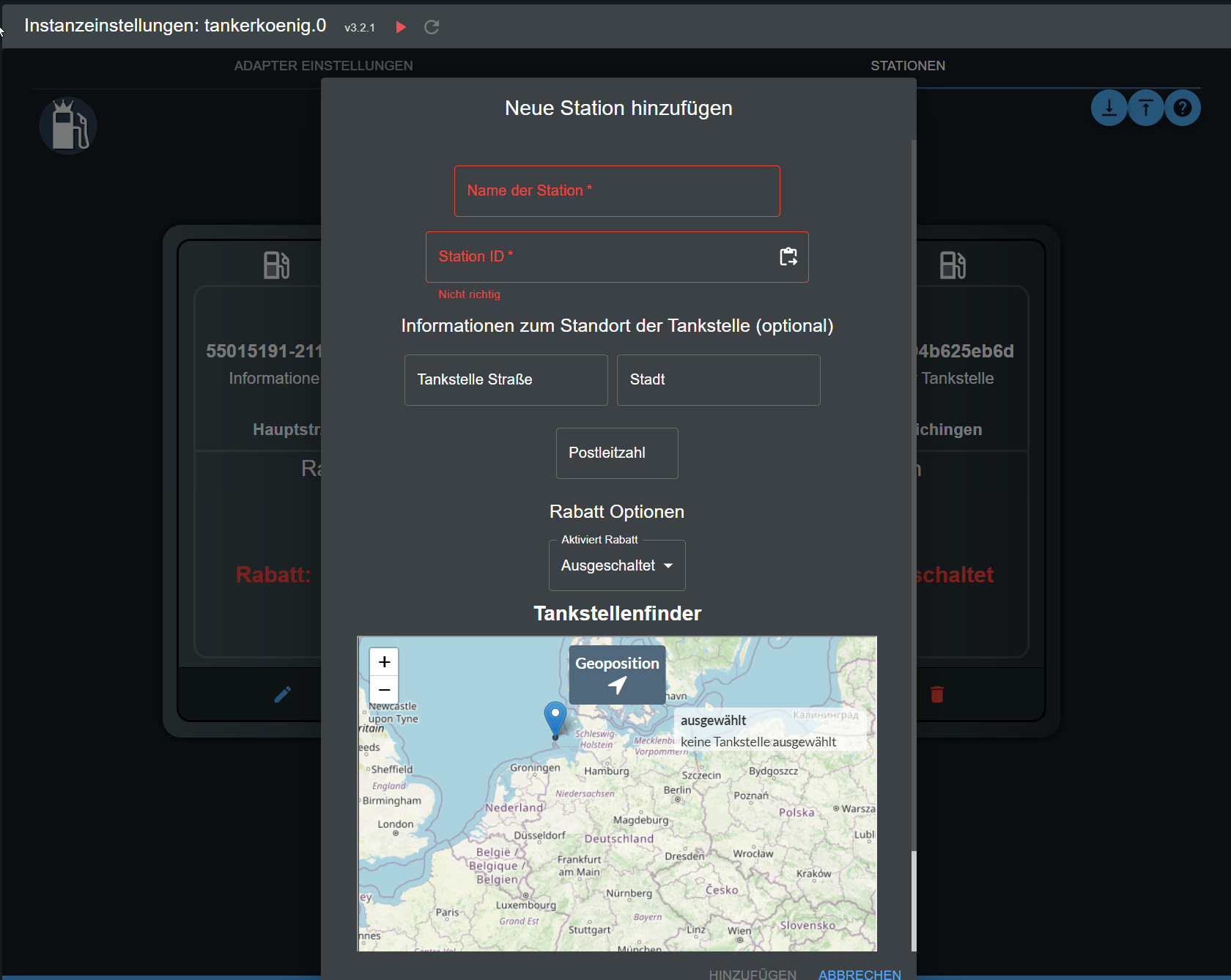
Task: Click Frankfurt am Main label on the map
Action: pos(579,866)
